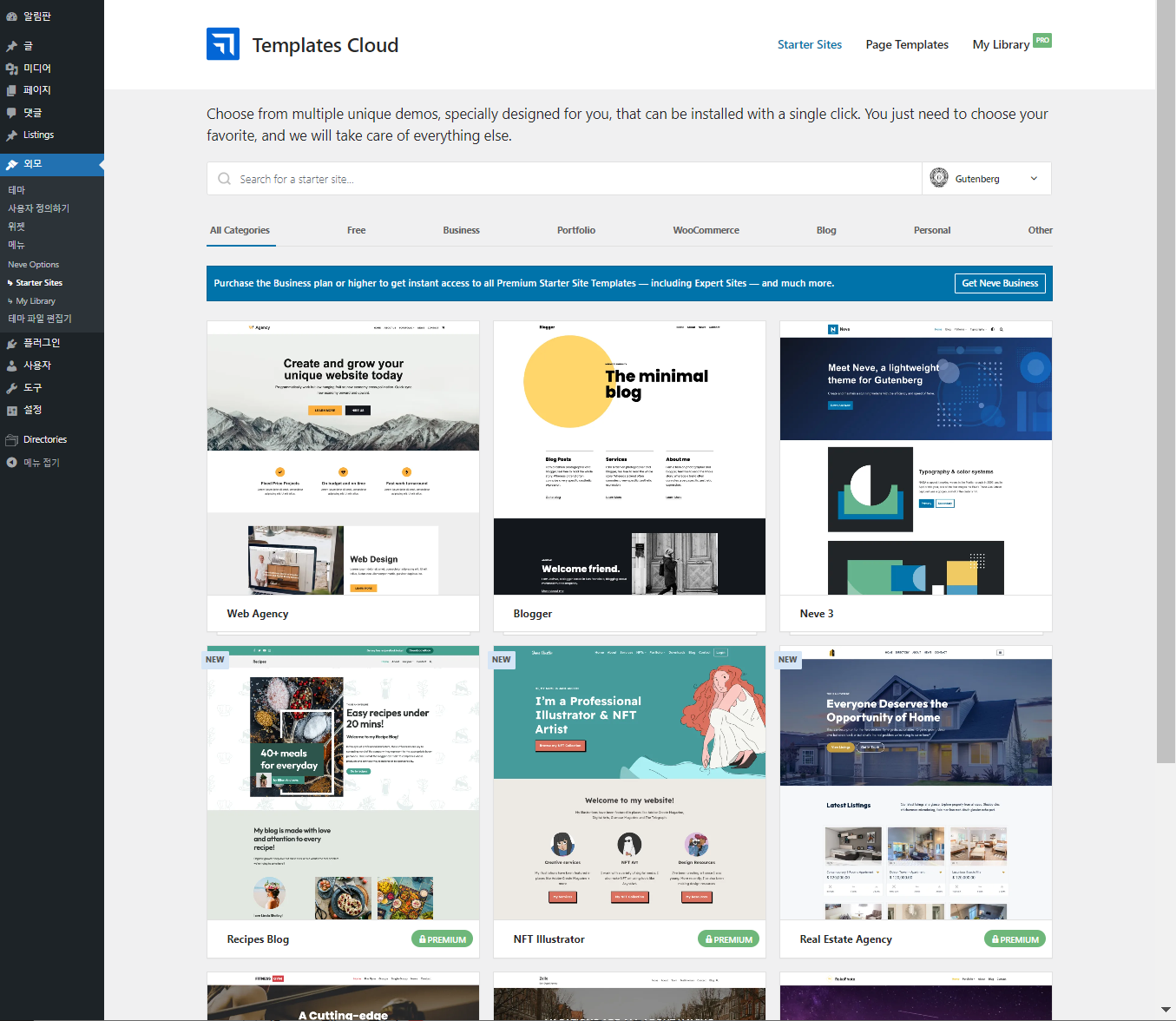Click the PREMIUM badge on NFT Illustrator
Viewport: 1176px width, 1021px height.
tap(729, 939)
